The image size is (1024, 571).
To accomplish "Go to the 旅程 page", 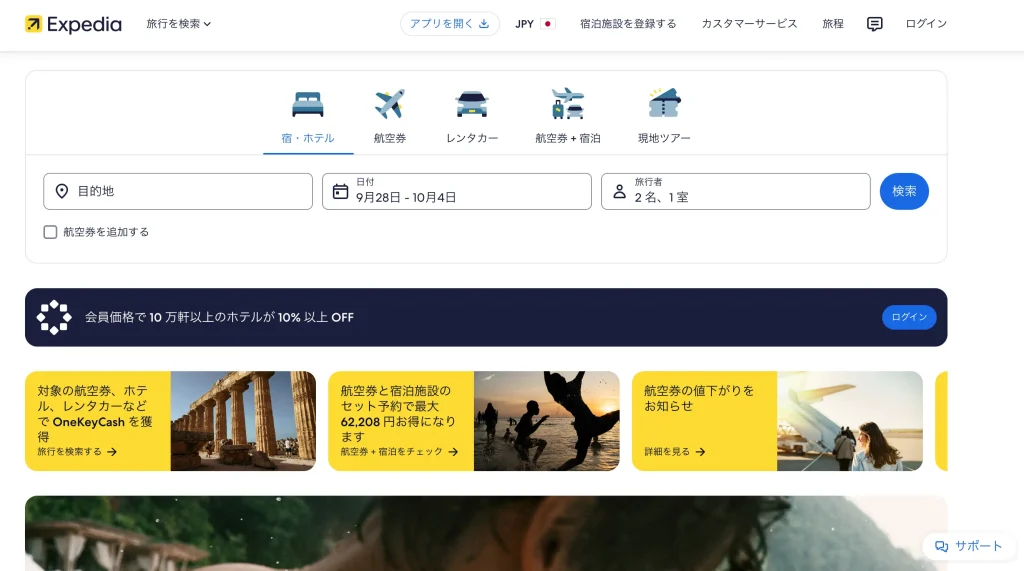I will 832,24.
